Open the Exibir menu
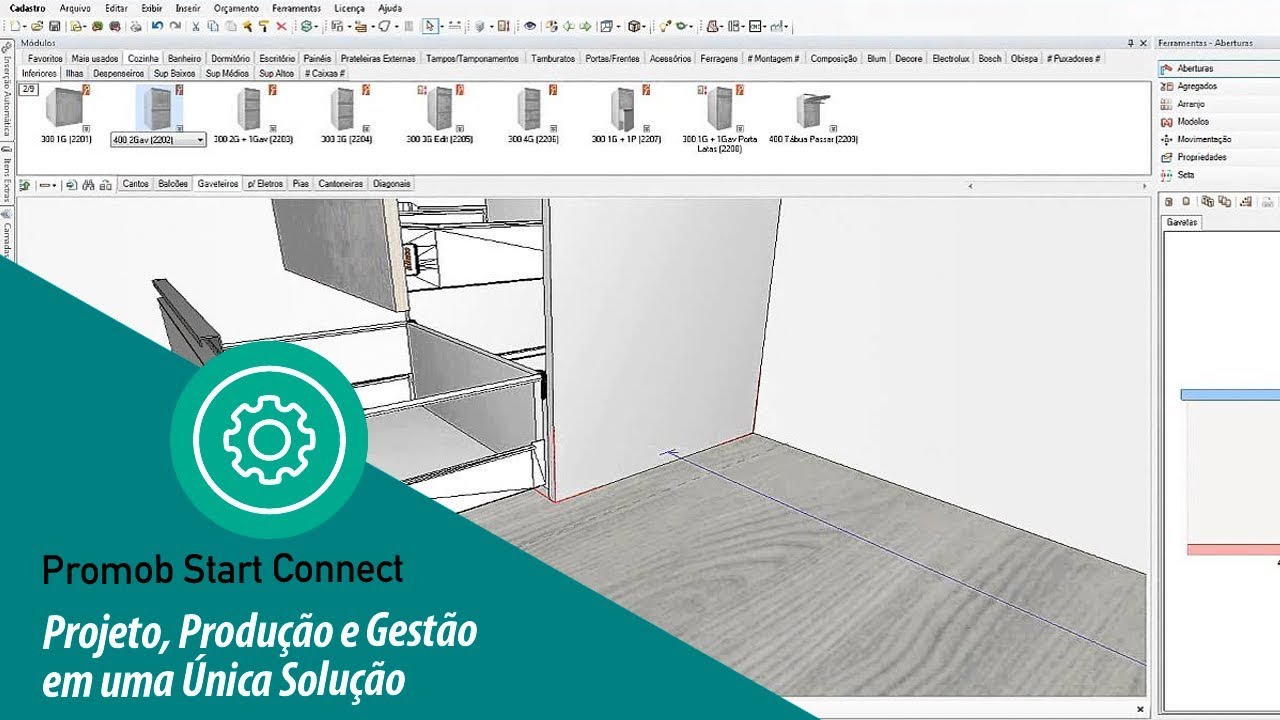This screenshot has width=1280, height=720. click(152, 8)
